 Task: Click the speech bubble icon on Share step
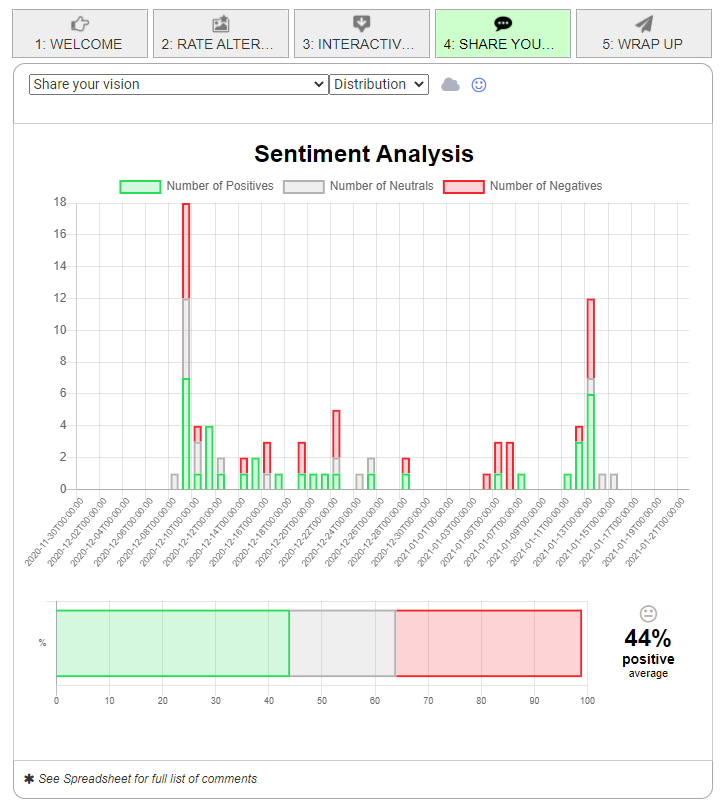(x=503, y=22)
